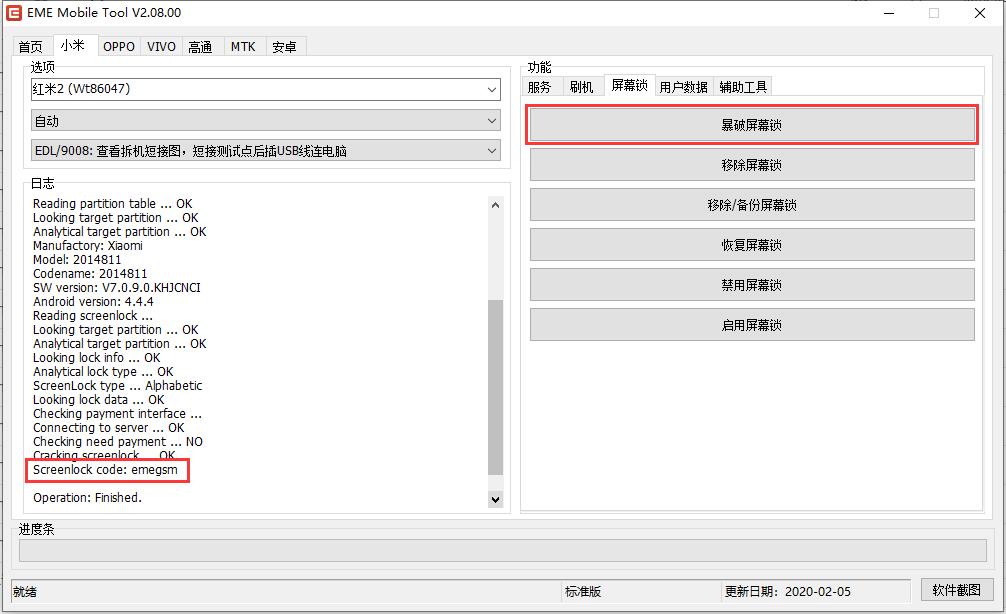
Task: Click ScreenLock type ... Alphabetic line
Action: [117, 386]
